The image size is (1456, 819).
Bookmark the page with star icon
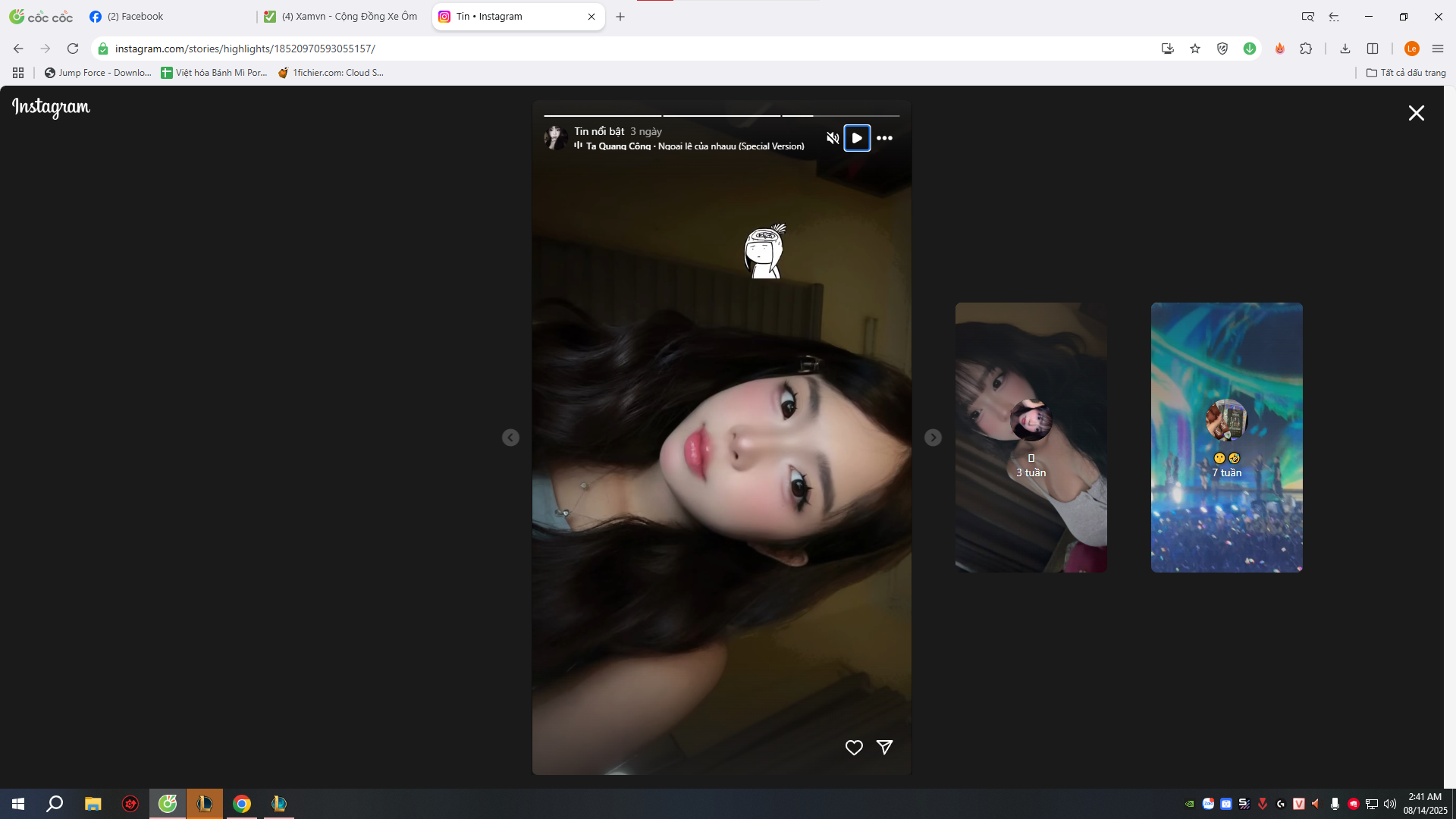click(x=1194, y=48)
